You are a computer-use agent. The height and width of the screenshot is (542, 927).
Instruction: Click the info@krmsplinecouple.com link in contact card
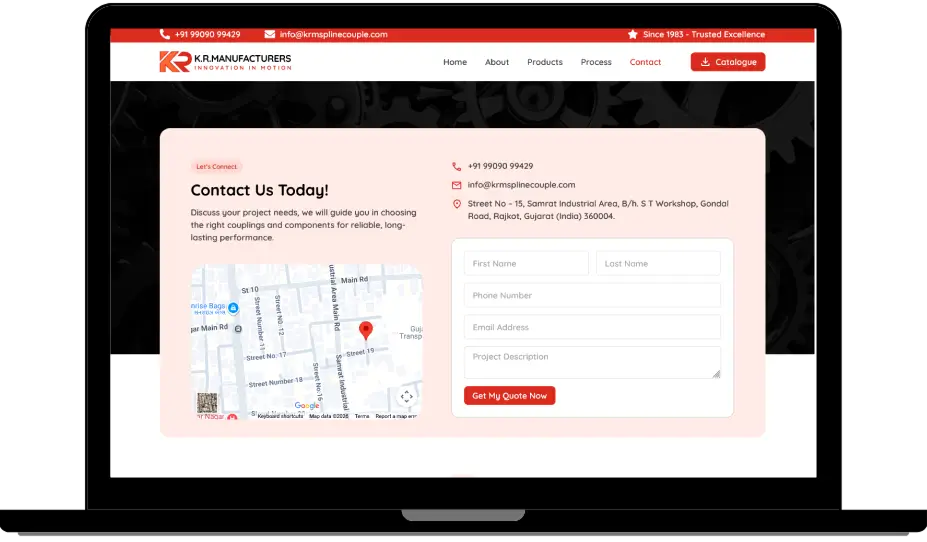521,184
